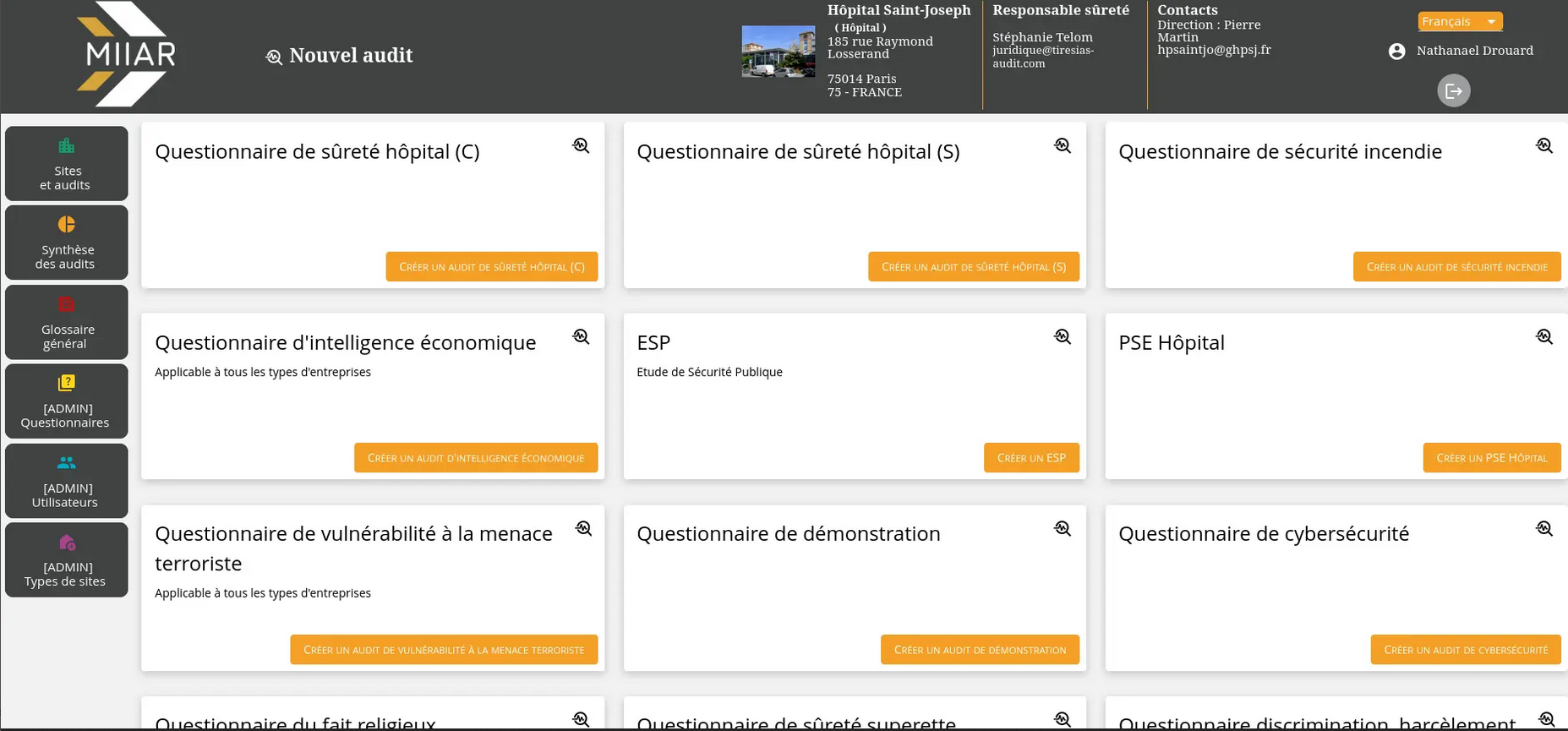Open Glossaire général sidebar menu
1568x731 pixels.
(x=67, y=322)
